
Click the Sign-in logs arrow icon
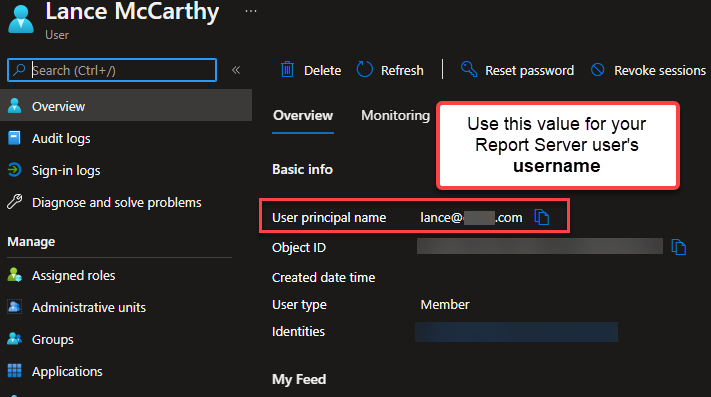[x=15, y=170]
